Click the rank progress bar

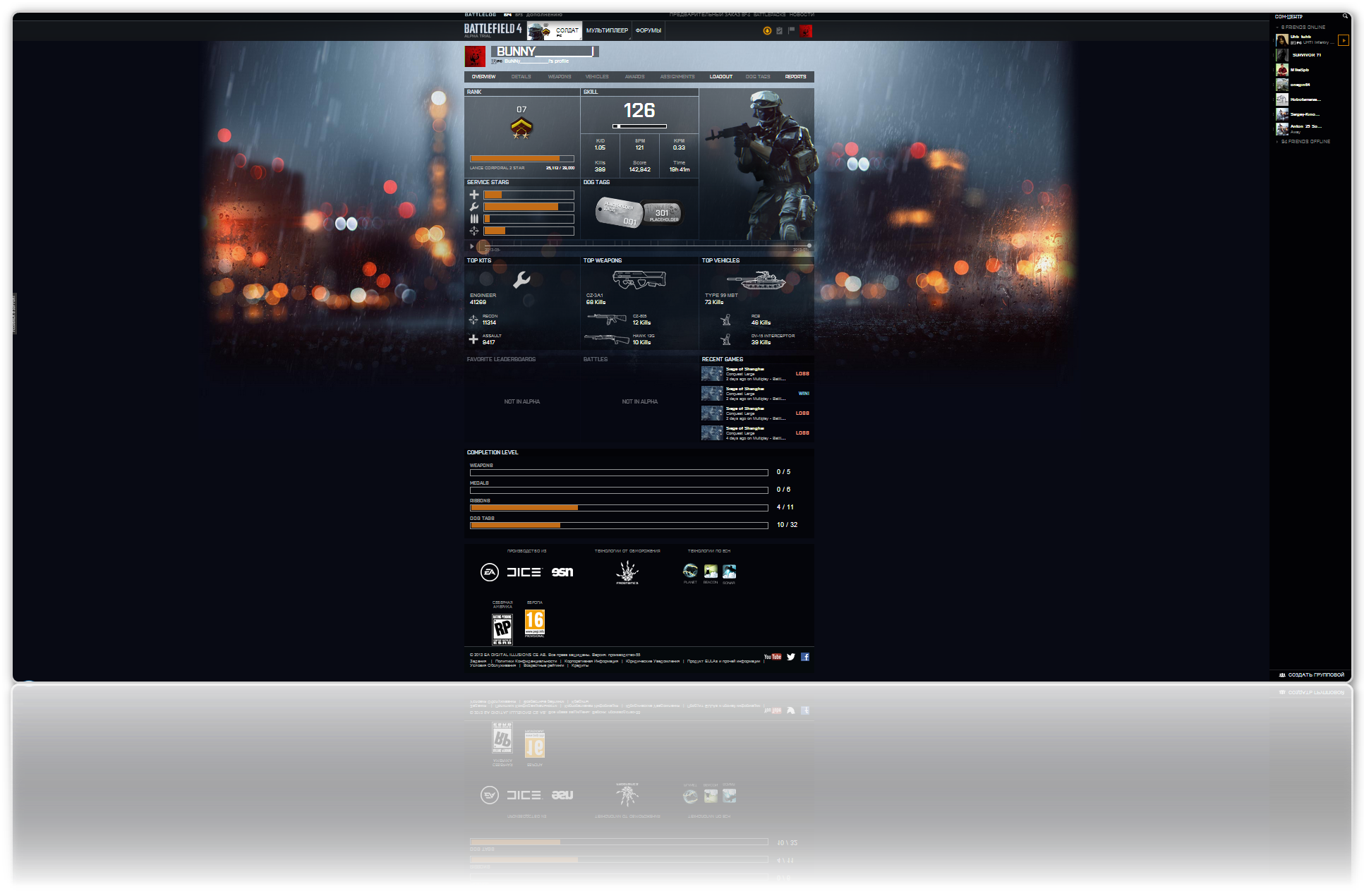(522, 159)
